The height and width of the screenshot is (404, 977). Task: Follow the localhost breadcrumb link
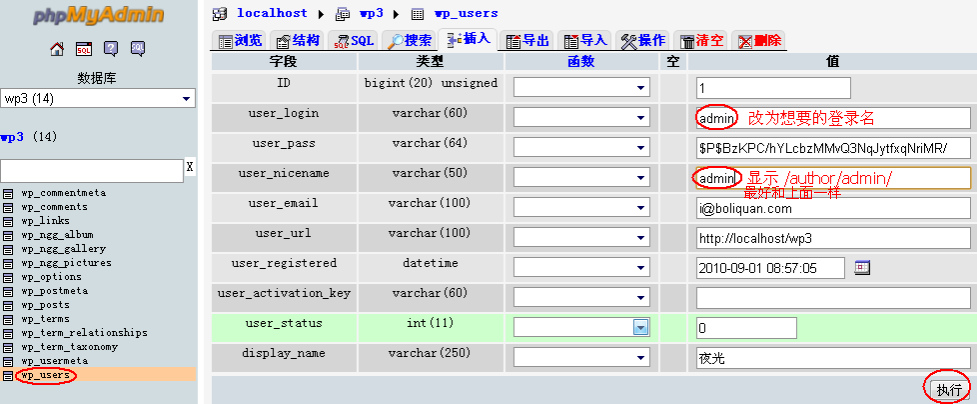[272, 13]
